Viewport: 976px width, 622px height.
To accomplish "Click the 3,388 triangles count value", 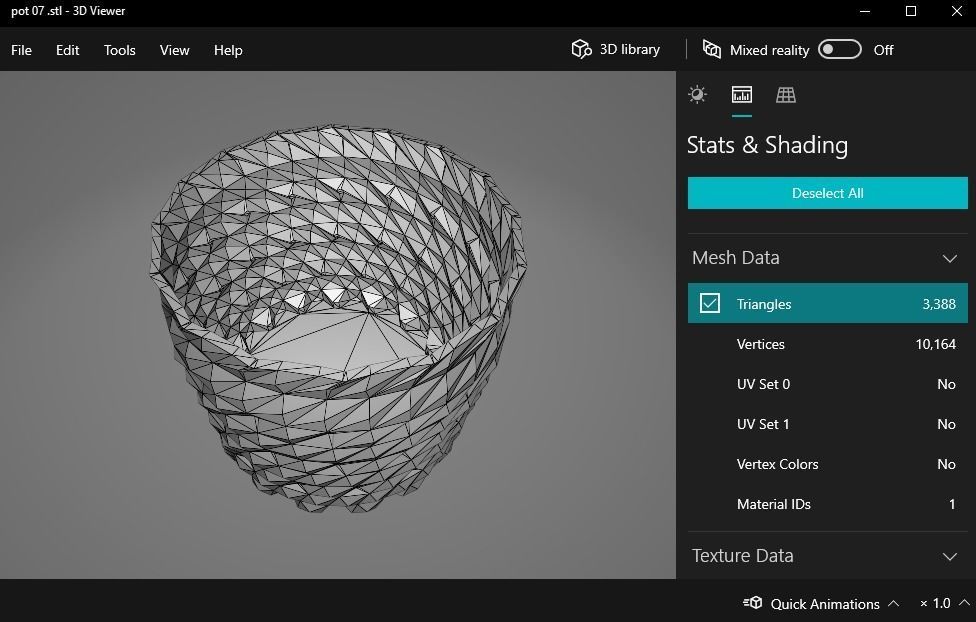I will (x=939, y=304).
